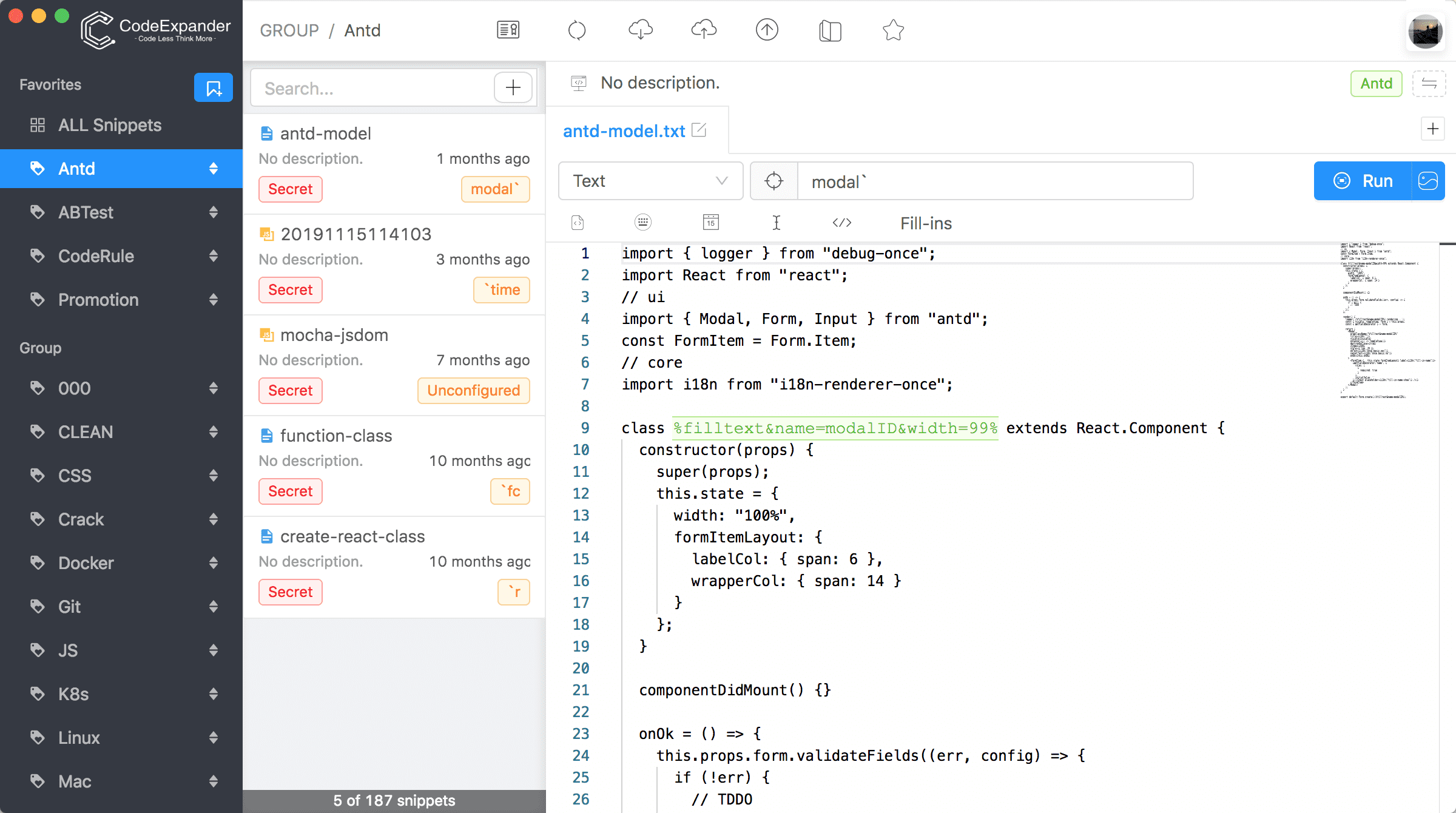The image size is (1456, 813).
Task: Expand the Docker group arrows
Action: point(214,563)
